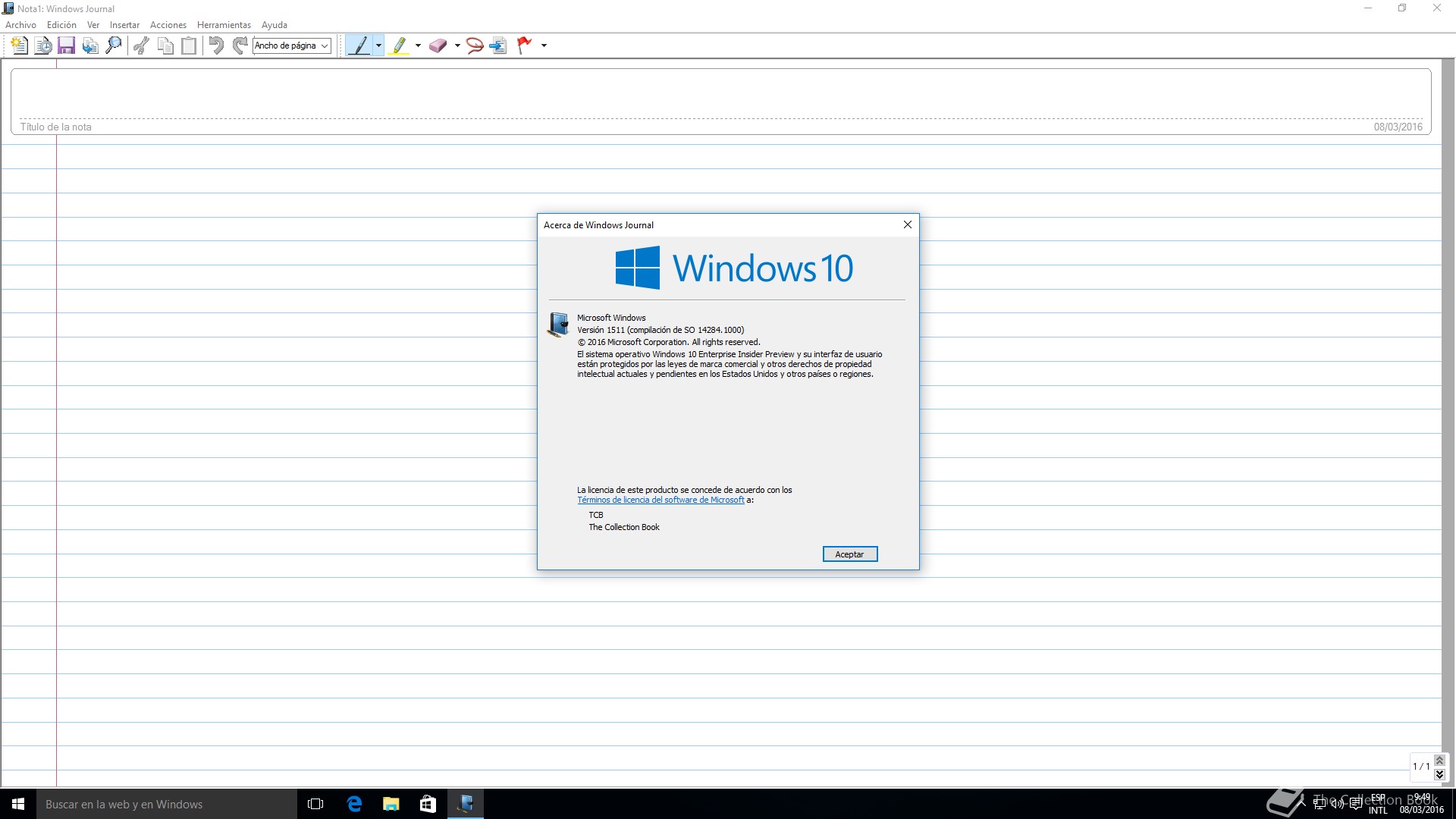This screenshot has width=1456, height=819.
Task: Open the Ayuda menu
Action: (275, 25)
